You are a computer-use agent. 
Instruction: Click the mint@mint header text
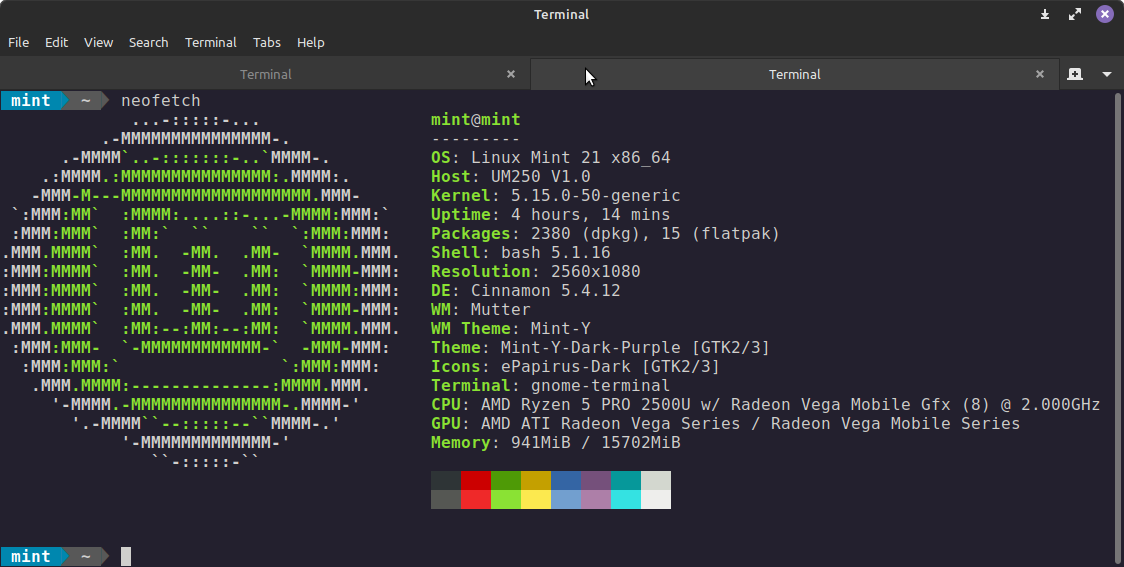click(476, 120)
